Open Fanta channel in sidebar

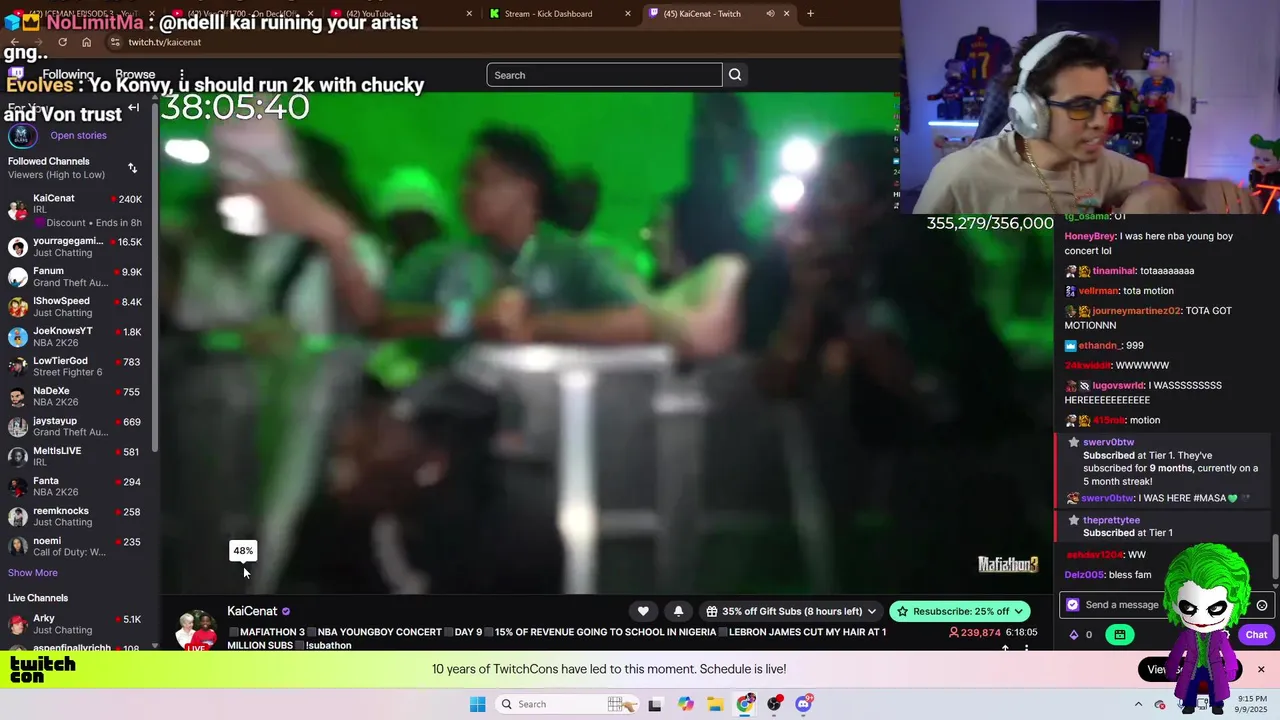[76, 487]
